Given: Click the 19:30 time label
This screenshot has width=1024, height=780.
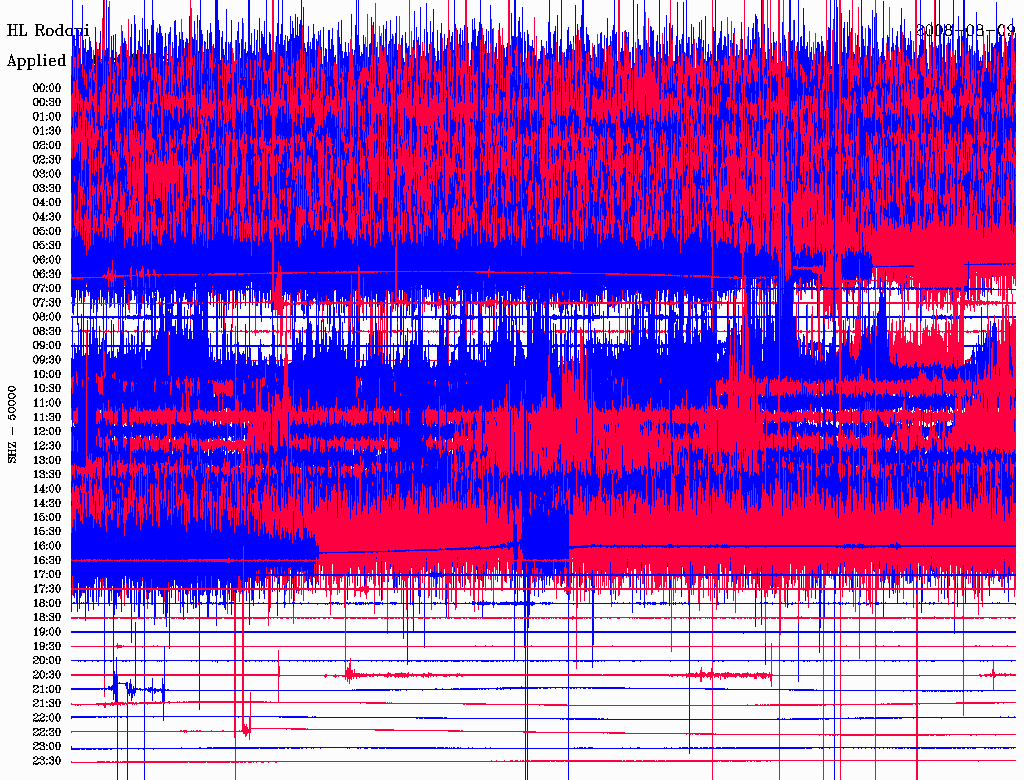Looking at the screenshot, I should tap(47, 646).
